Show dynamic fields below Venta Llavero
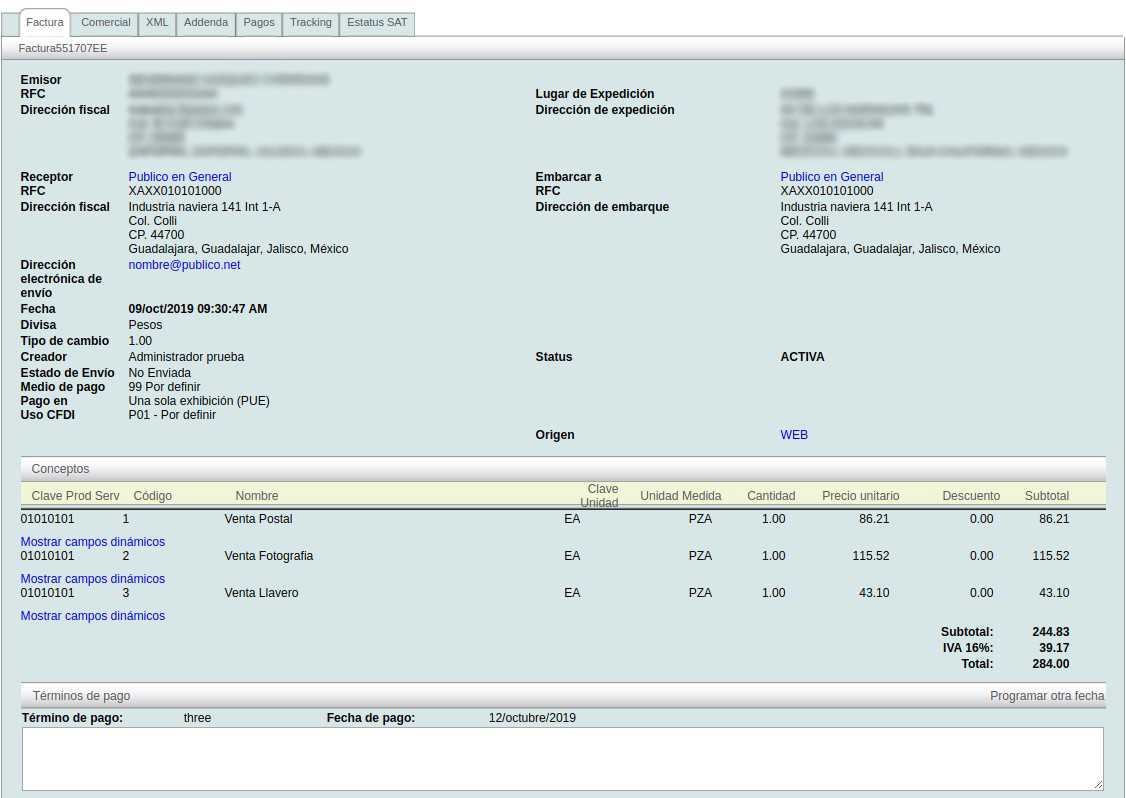The height and width of the screenshot is (798, 1126). [x=93, y=616]
